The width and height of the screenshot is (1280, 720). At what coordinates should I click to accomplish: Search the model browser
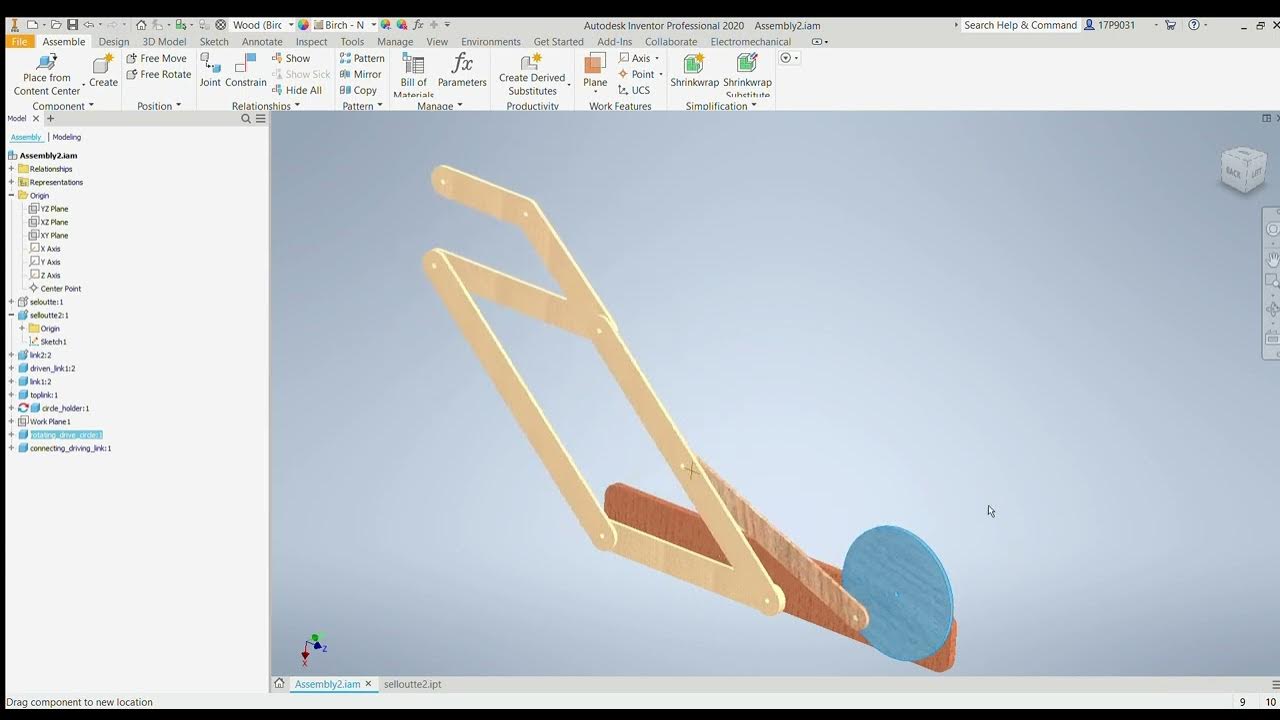click(246, 119)
